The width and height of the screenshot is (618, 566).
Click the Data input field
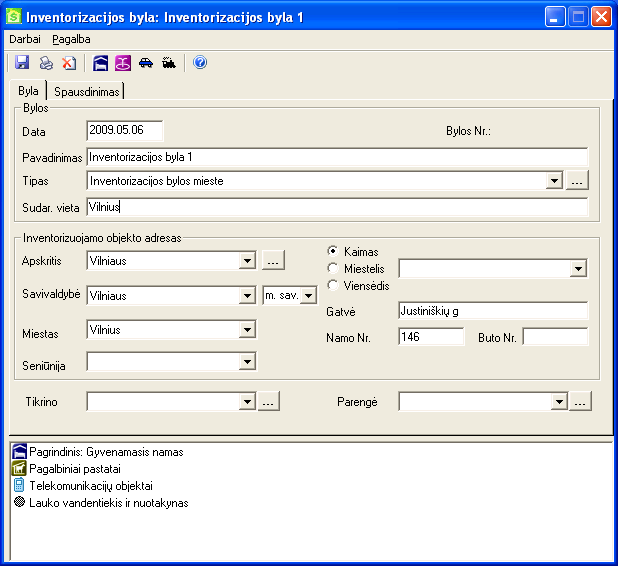pyautogui.click(x=125, y=130)
